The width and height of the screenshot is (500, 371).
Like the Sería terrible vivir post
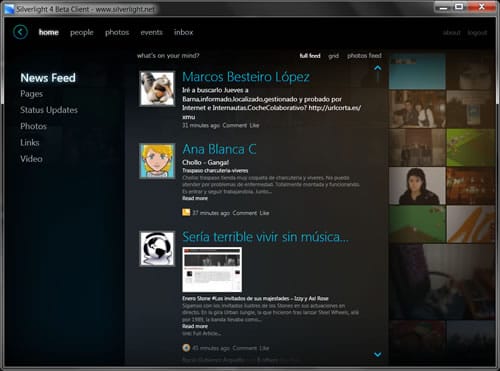(x=264, y=348)
